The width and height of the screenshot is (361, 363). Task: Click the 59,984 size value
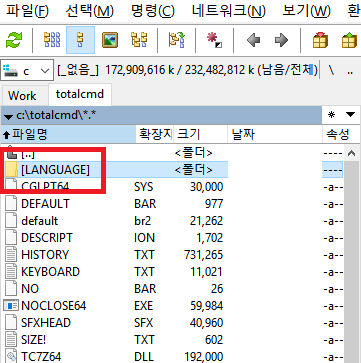pos(206,306)
